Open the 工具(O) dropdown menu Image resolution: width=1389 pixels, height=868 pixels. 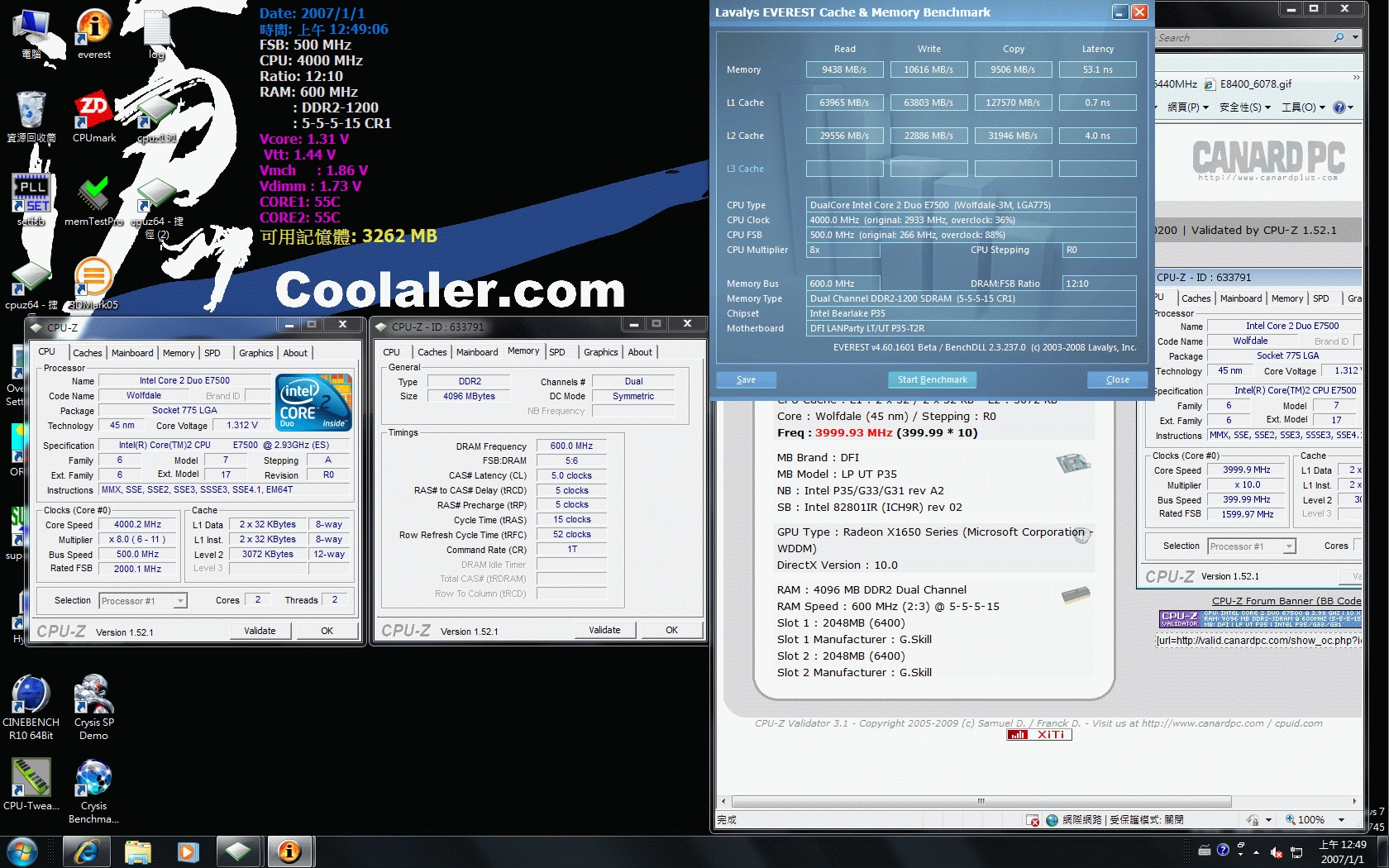(1303, 107)
